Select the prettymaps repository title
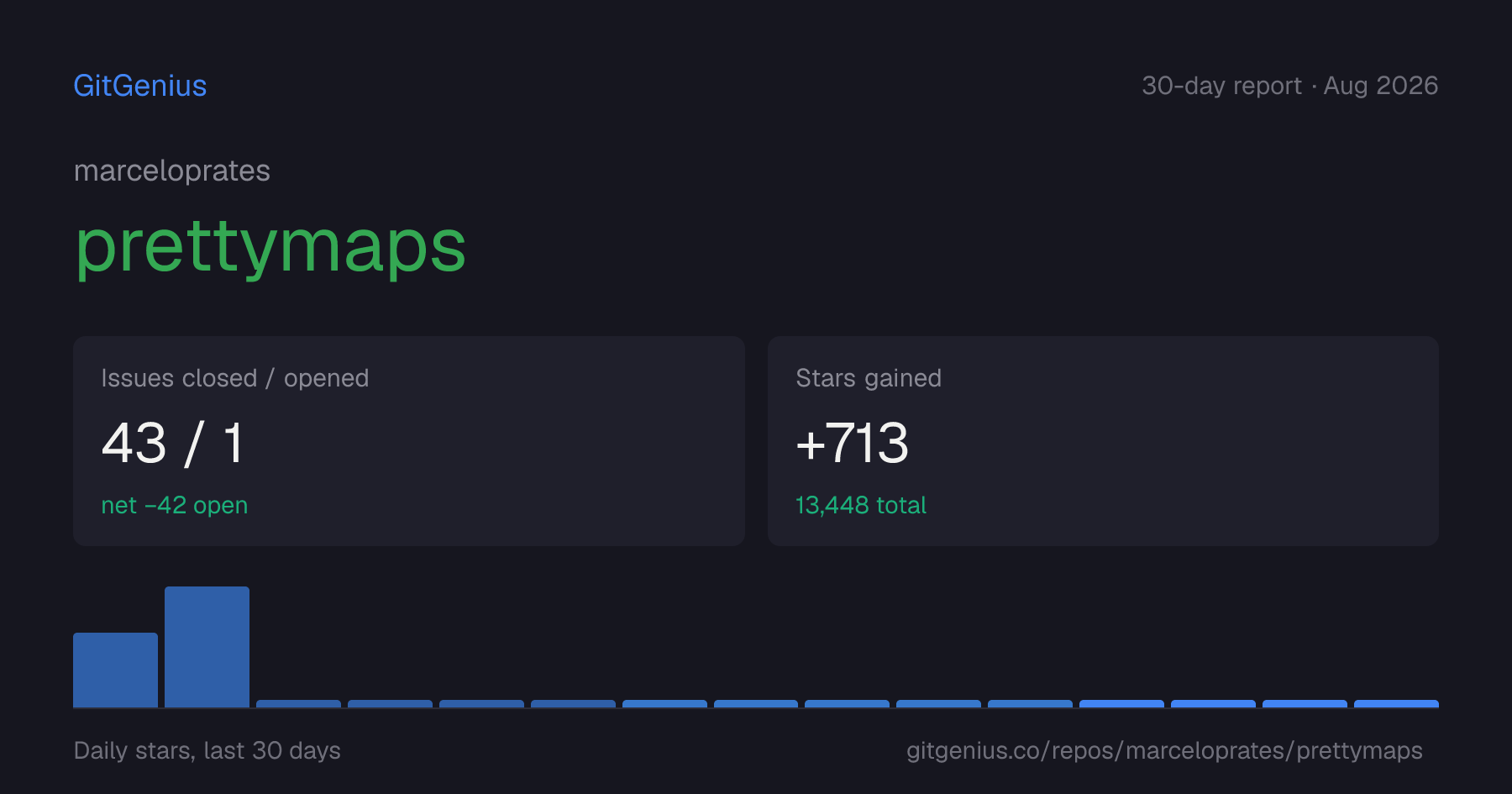Viewport: 1512px width, 794px height. click(x=270, y=246)
